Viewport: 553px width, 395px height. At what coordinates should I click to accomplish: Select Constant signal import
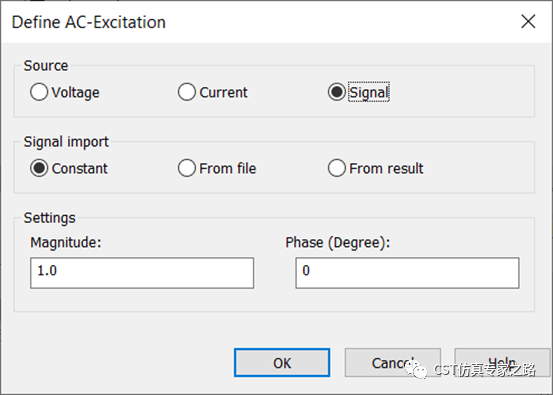(x=39, y=168)
